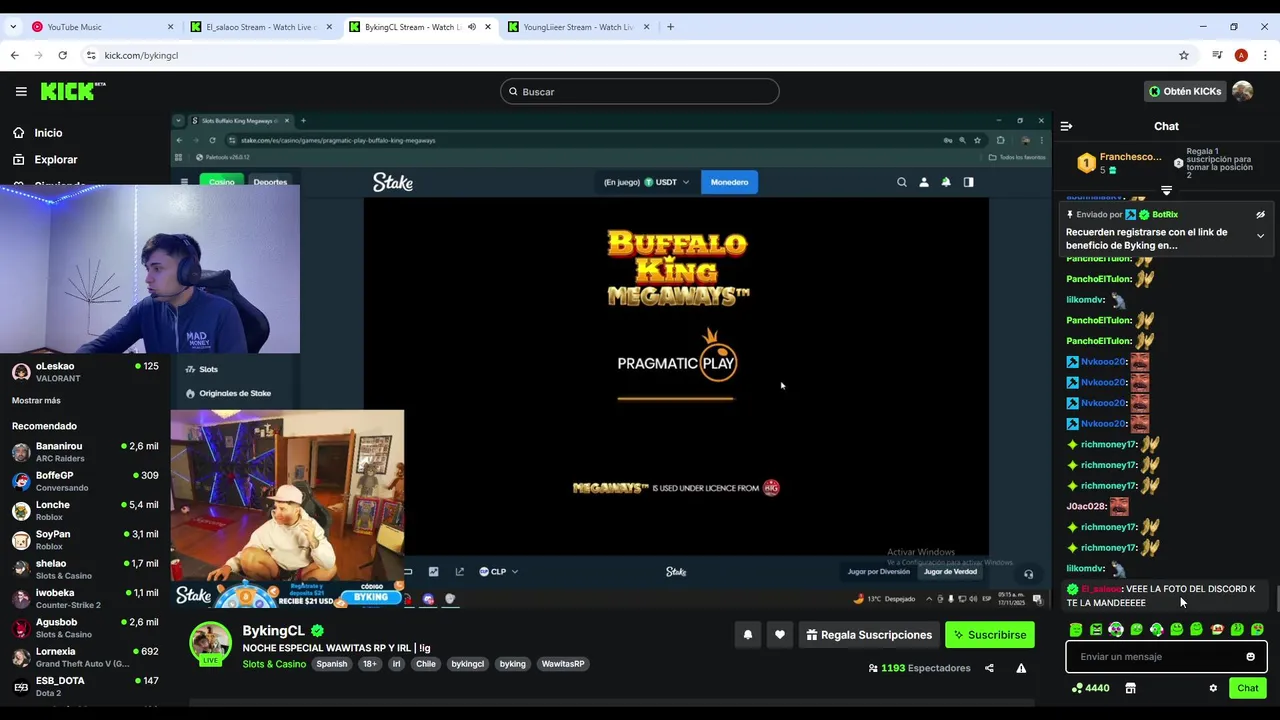The image size is (1280, 720).
Task: Click the 4440 channel points balance
Action: [x=1090, y=688]
